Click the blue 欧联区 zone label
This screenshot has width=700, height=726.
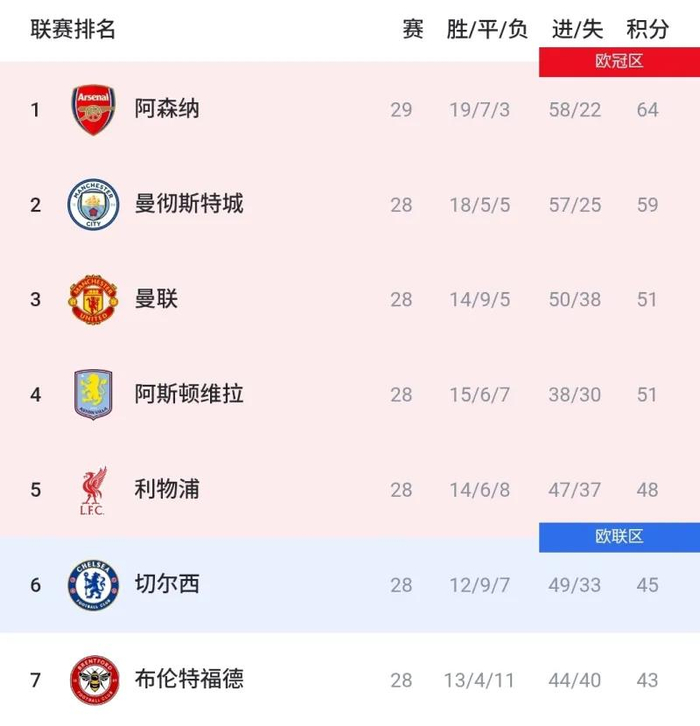[x=619, y=536]
